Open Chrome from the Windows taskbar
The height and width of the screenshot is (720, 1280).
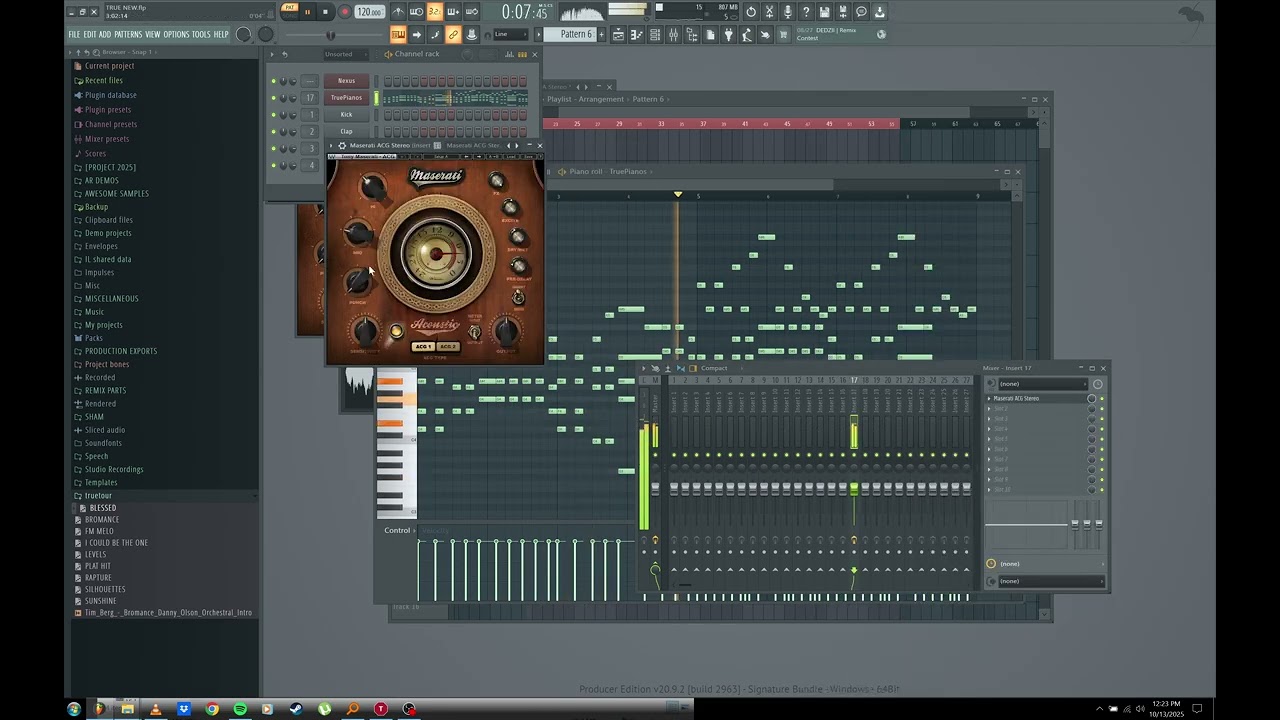(x=212, y=709)
